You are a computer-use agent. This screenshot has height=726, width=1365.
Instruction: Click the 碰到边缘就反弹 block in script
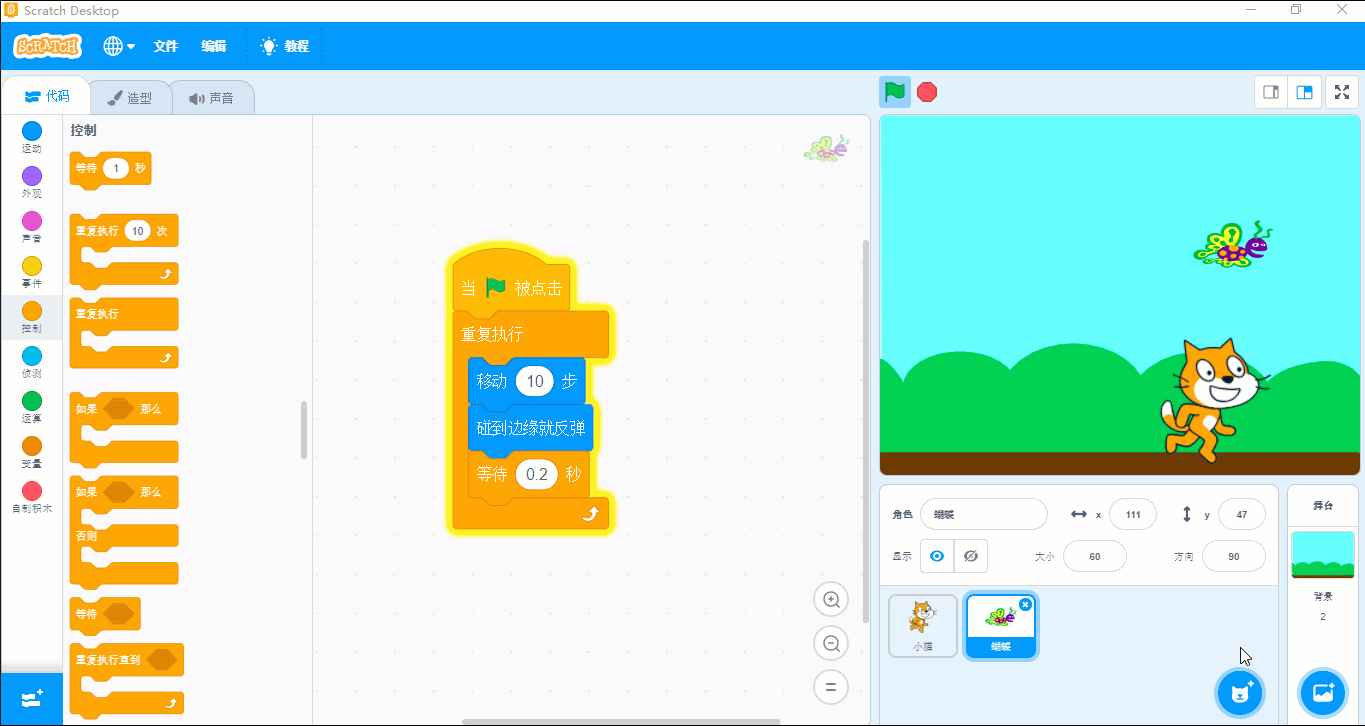(x=530, y=427)
